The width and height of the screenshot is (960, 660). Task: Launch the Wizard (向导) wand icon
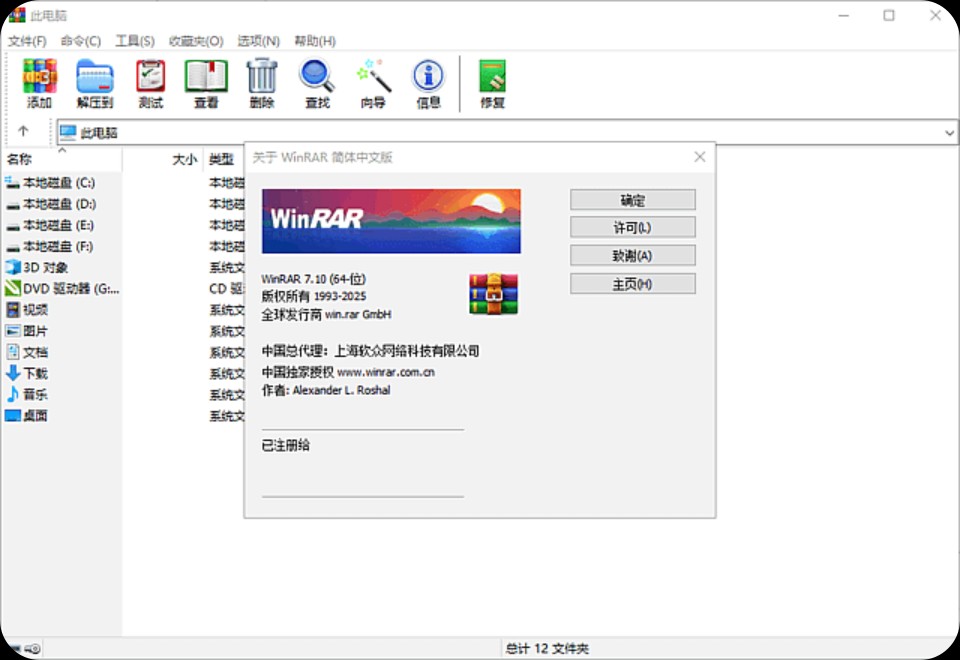click(x=373, y=77)
